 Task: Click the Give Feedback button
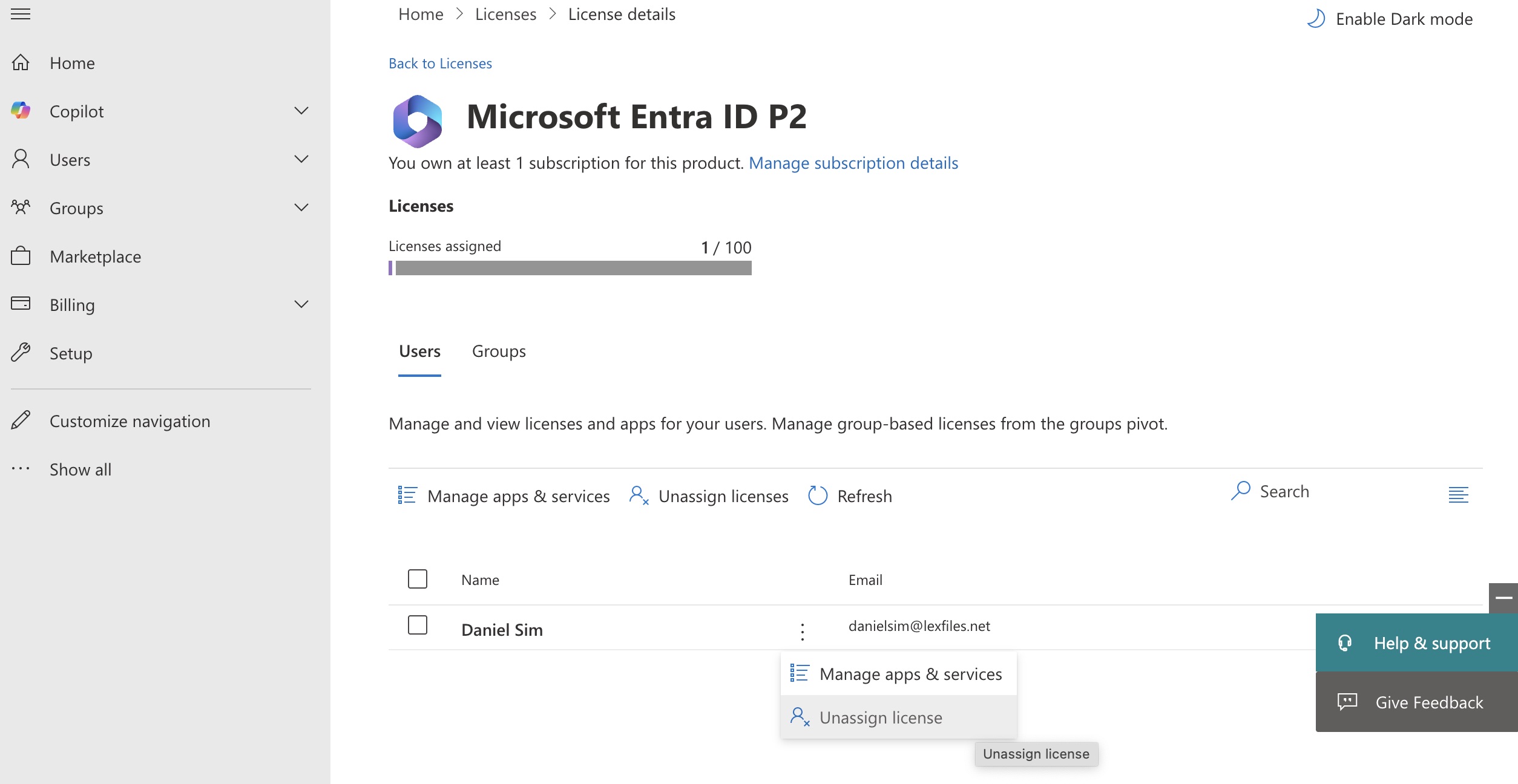click(x=1416, y=702)
